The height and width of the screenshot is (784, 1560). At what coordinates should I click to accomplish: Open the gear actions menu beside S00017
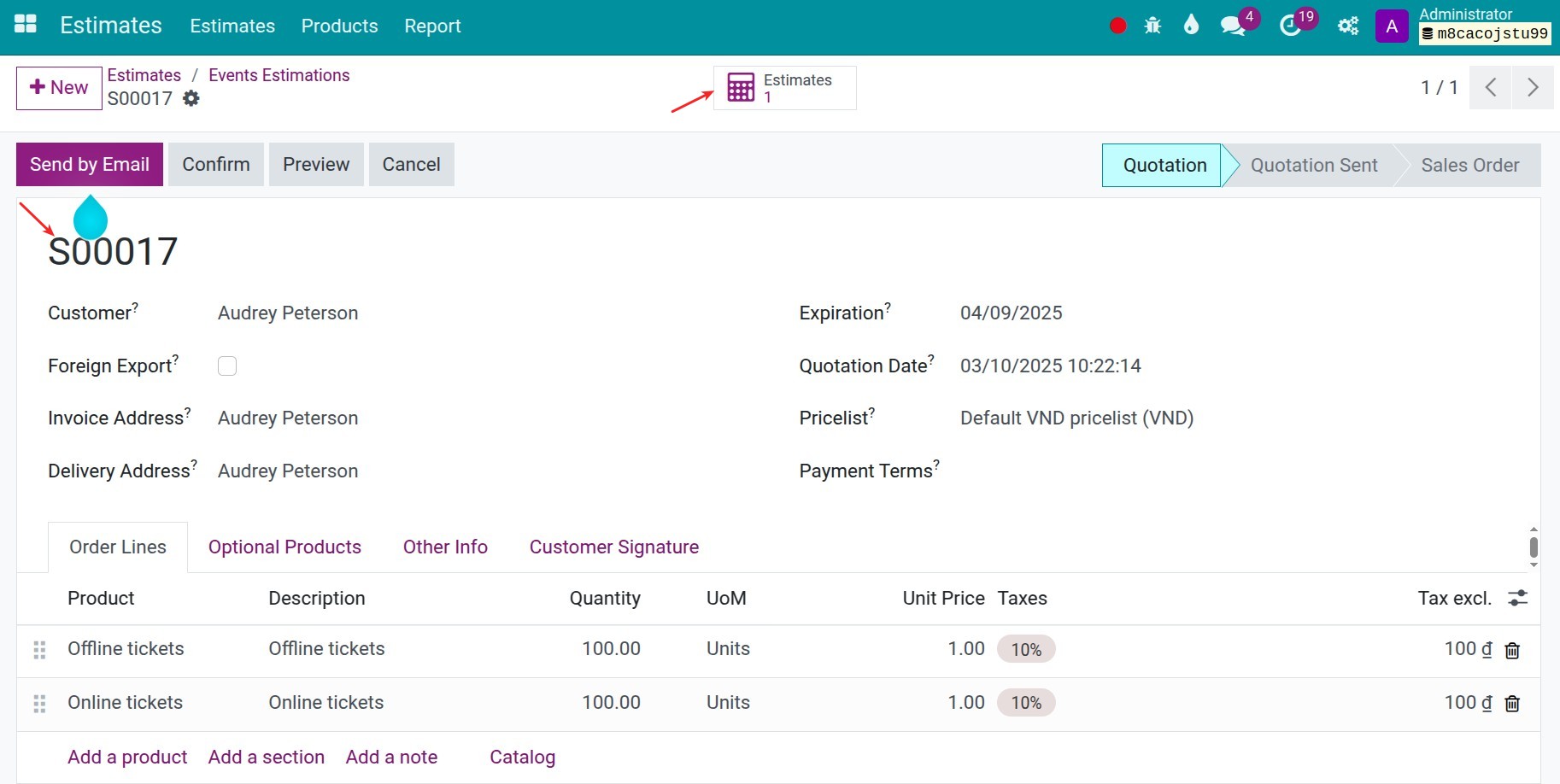tap(191, 98)
